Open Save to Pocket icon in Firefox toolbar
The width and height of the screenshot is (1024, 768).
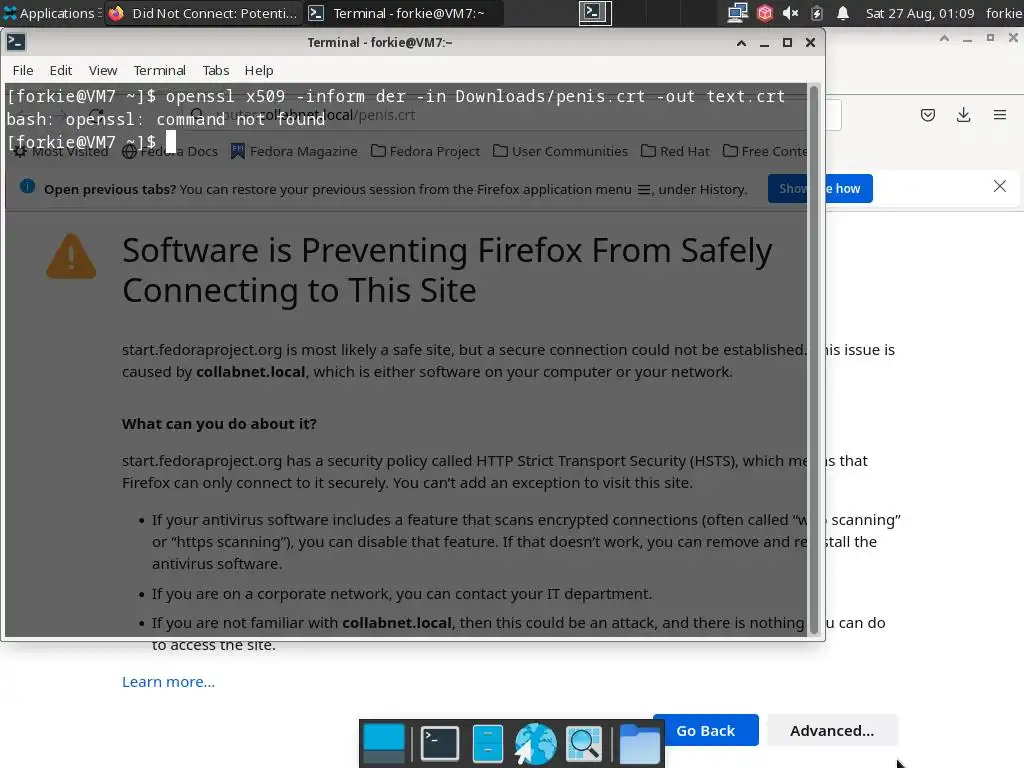(928, 116)
